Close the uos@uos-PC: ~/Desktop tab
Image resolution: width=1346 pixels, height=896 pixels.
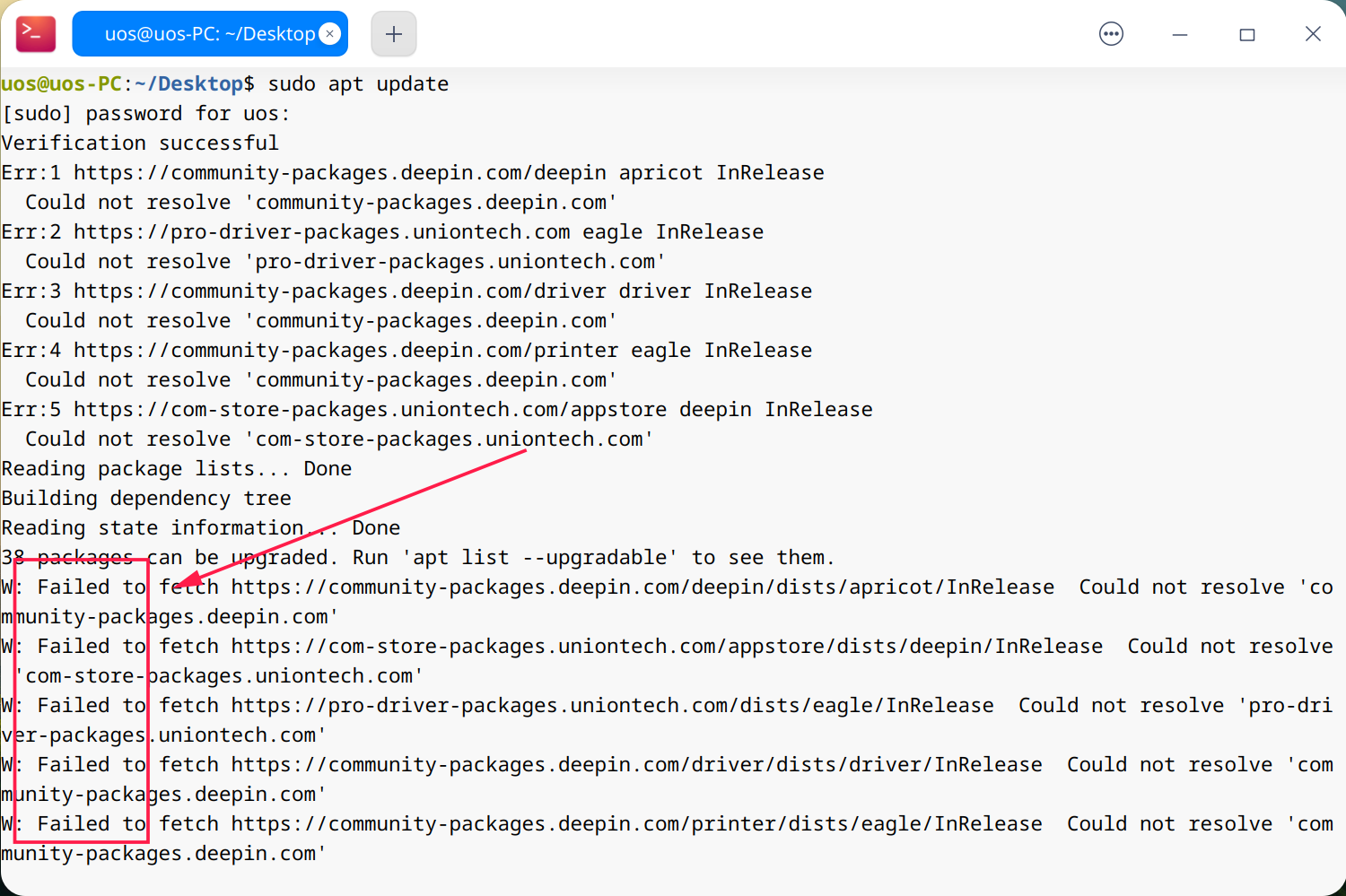pyautogui.click(x=330, y=34)
